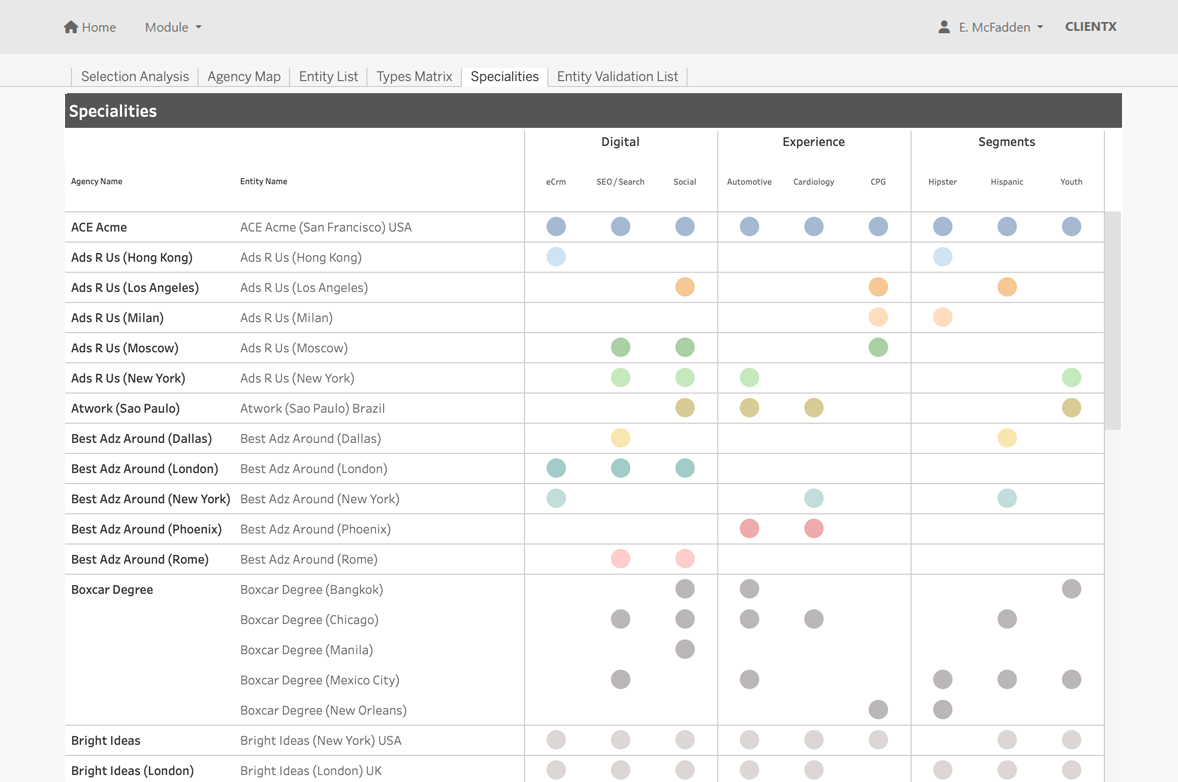Select Ads R Us (New York) Youth dot
The height and width of the screenshot is (782, 1178).
point(1071,377)
